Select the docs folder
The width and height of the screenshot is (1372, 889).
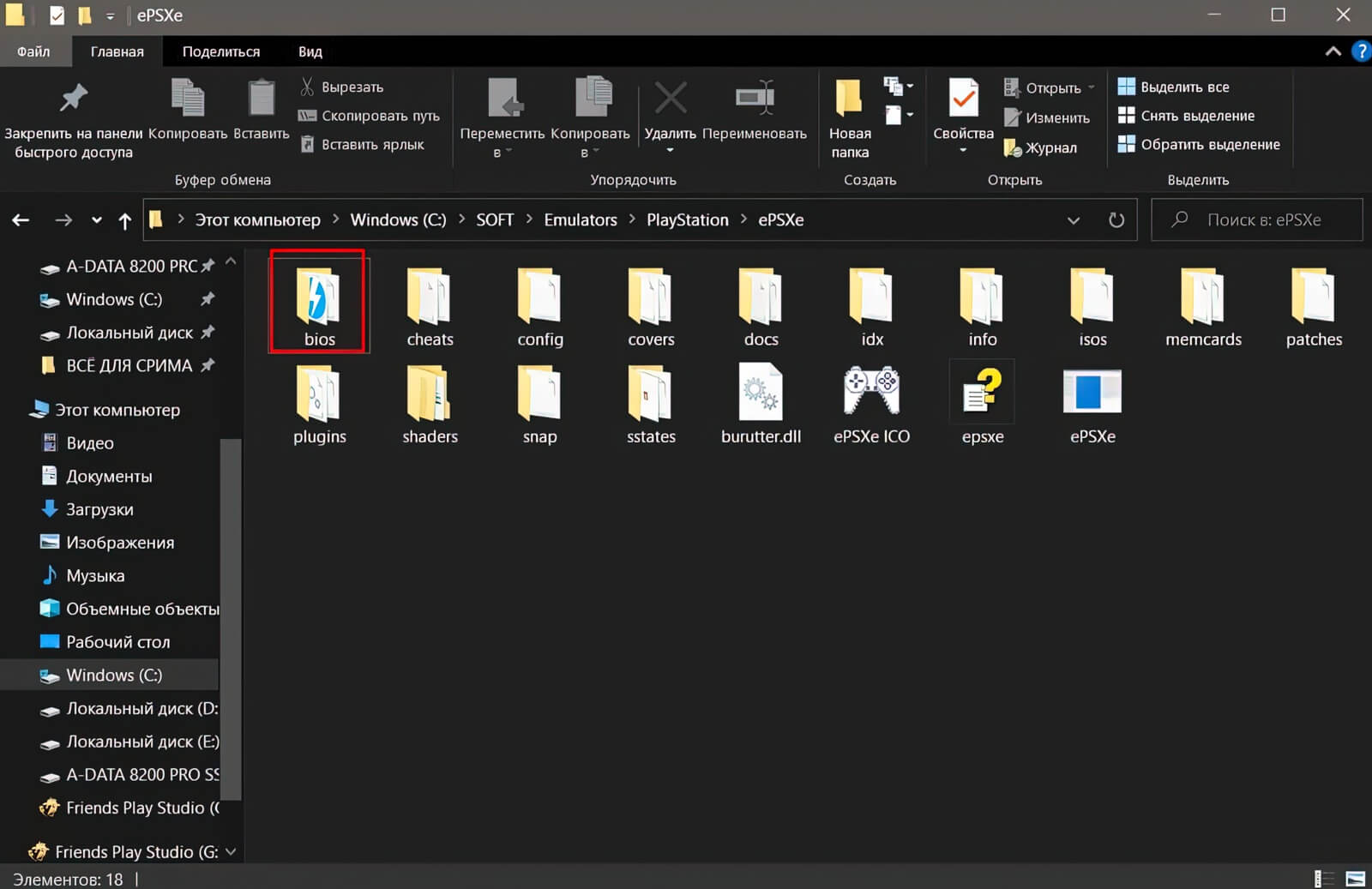(x=761, y=307)
